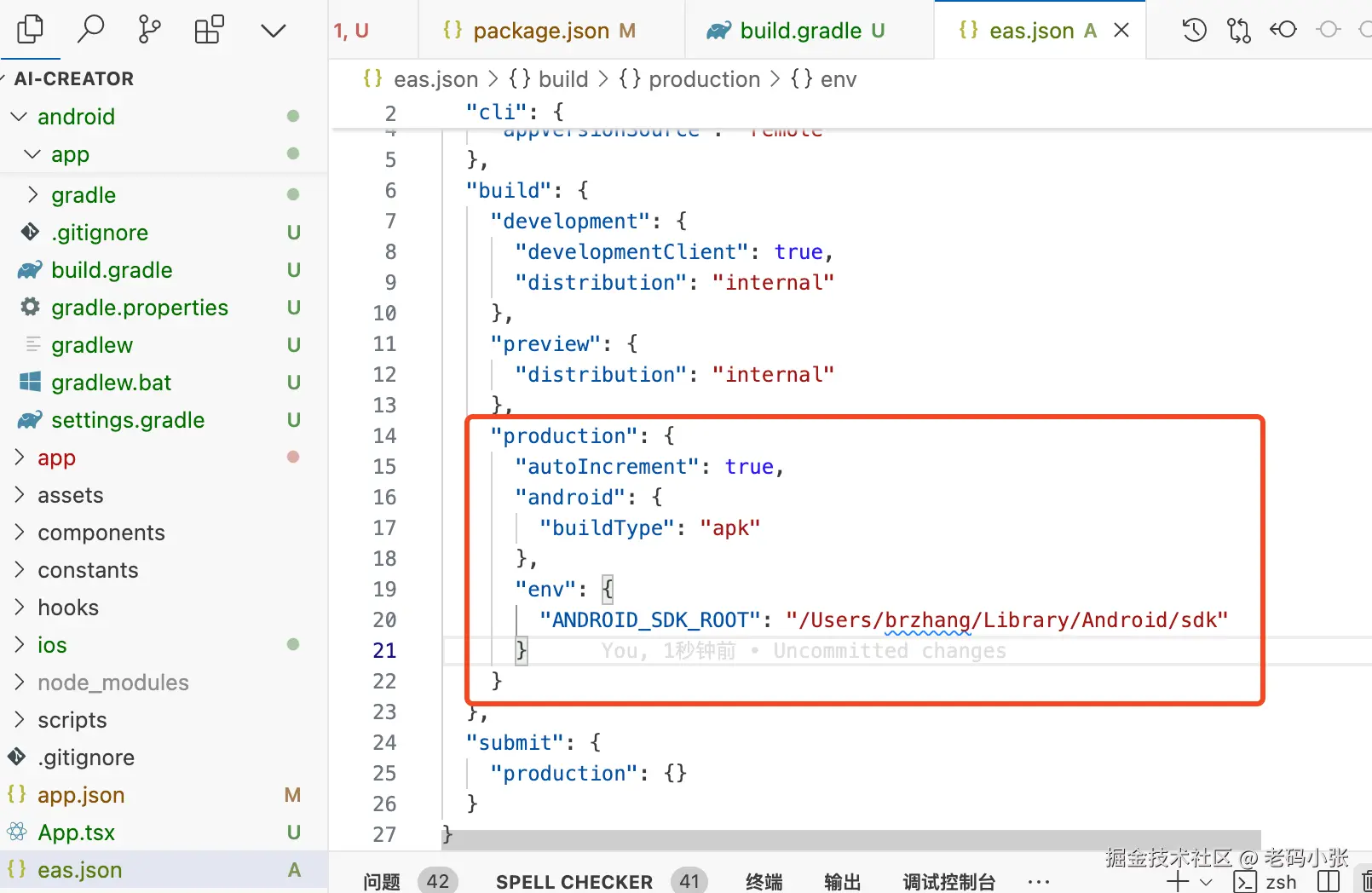Open the Explorer view in activity bar
The width and height of the screenshot is (1372, 893).
[x=30, y=30]
